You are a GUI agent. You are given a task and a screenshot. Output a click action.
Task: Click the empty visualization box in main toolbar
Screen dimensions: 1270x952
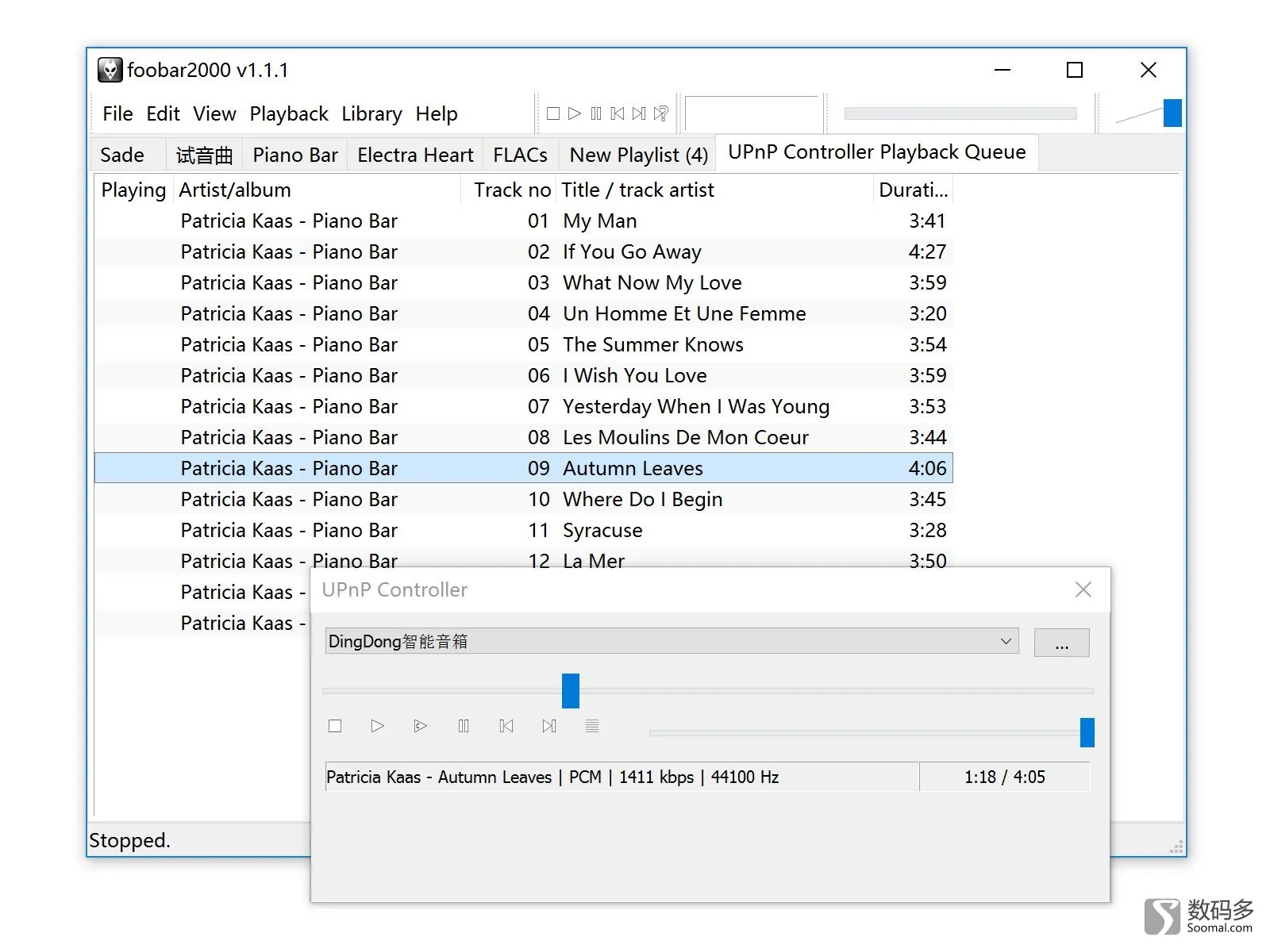752,113
